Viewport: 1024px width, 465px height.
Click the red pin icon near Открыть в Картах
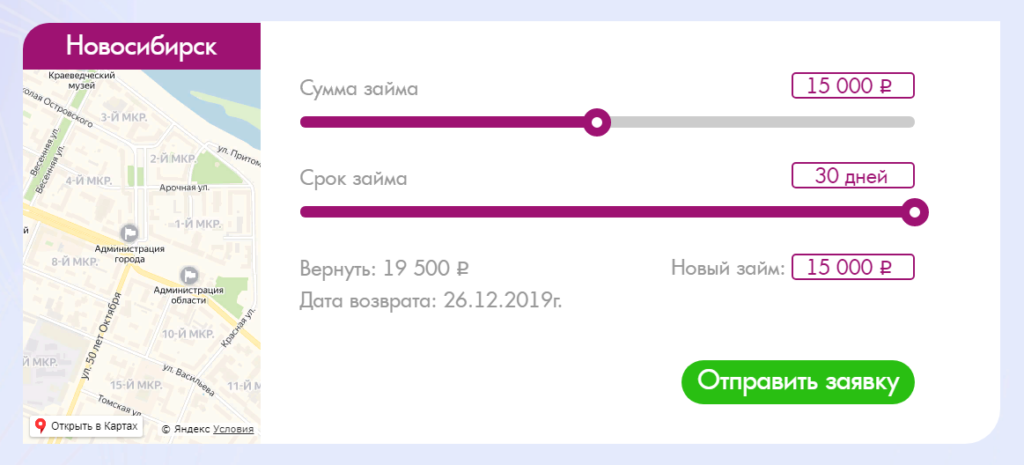click(x=40, y=426)
